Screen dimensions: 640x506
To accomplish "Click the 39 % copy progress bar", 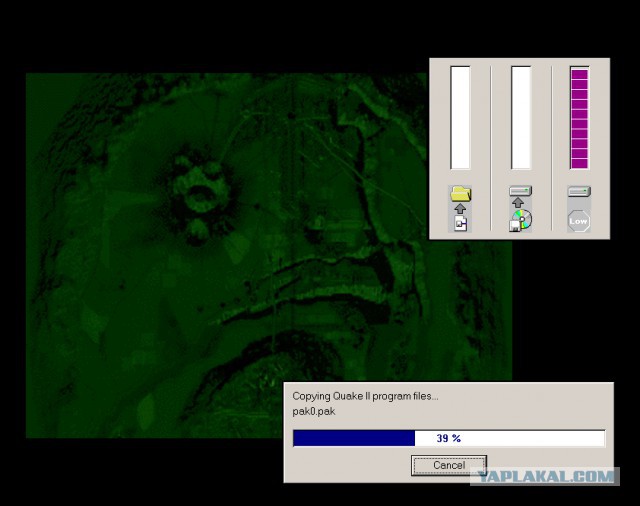I will click(x=449, y=438).
